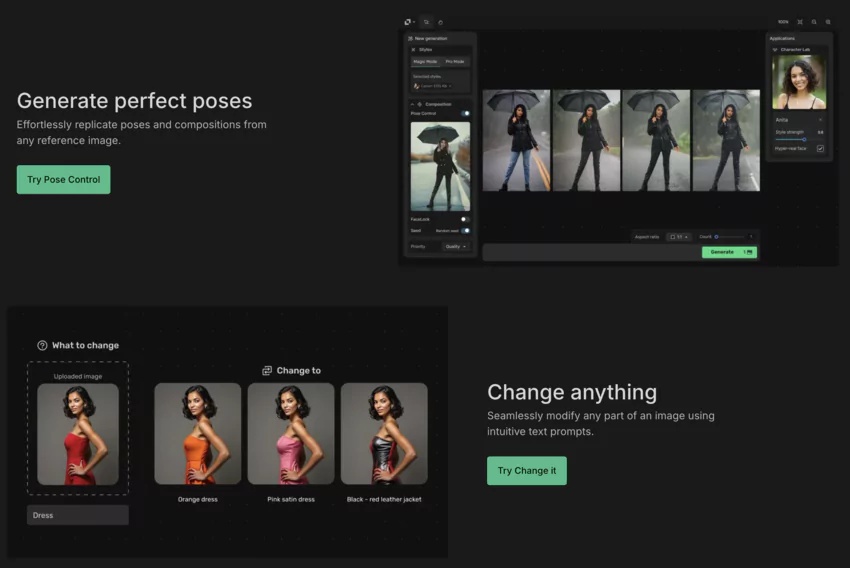
Task: Open the third generated umbrella image
Action: (x=656, y=140)
